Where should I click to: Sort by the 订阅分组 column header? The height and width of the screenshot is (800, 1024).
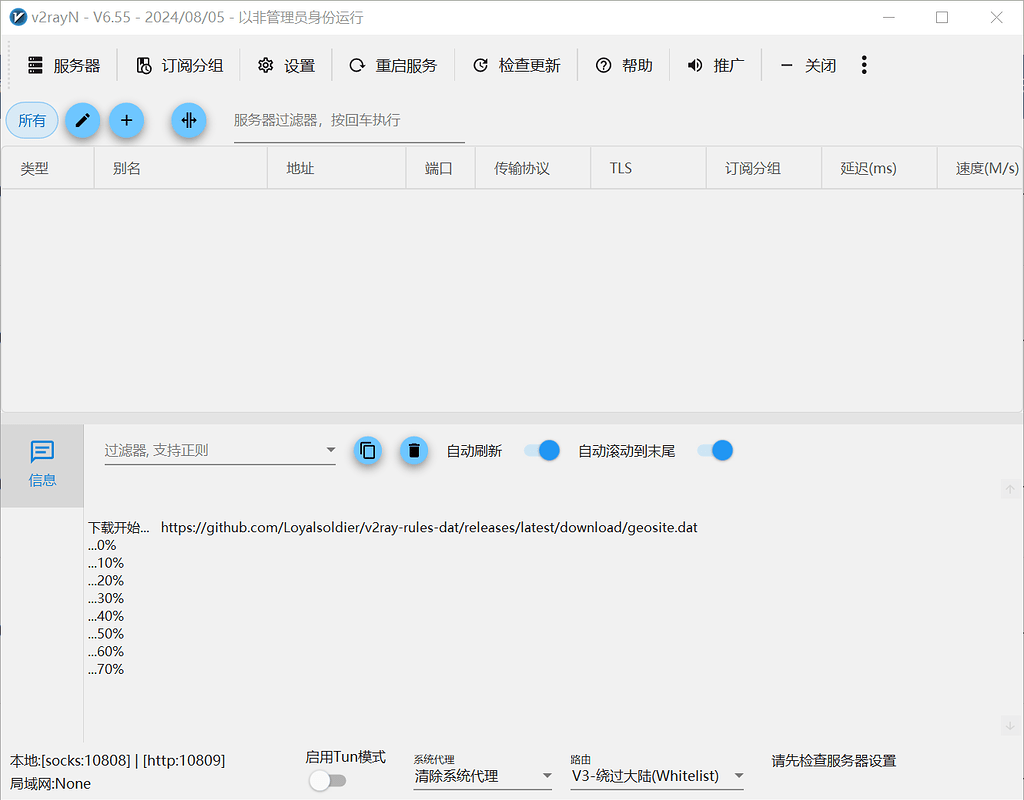(764, 168)
